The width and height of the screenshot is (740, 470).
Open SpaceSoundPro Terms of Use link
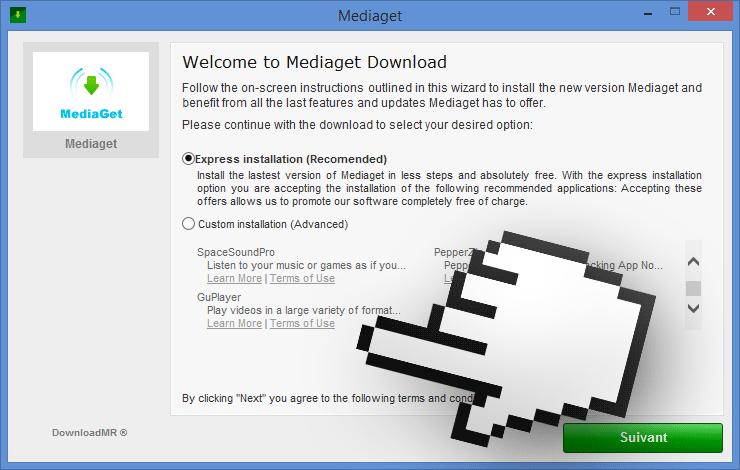302,278
